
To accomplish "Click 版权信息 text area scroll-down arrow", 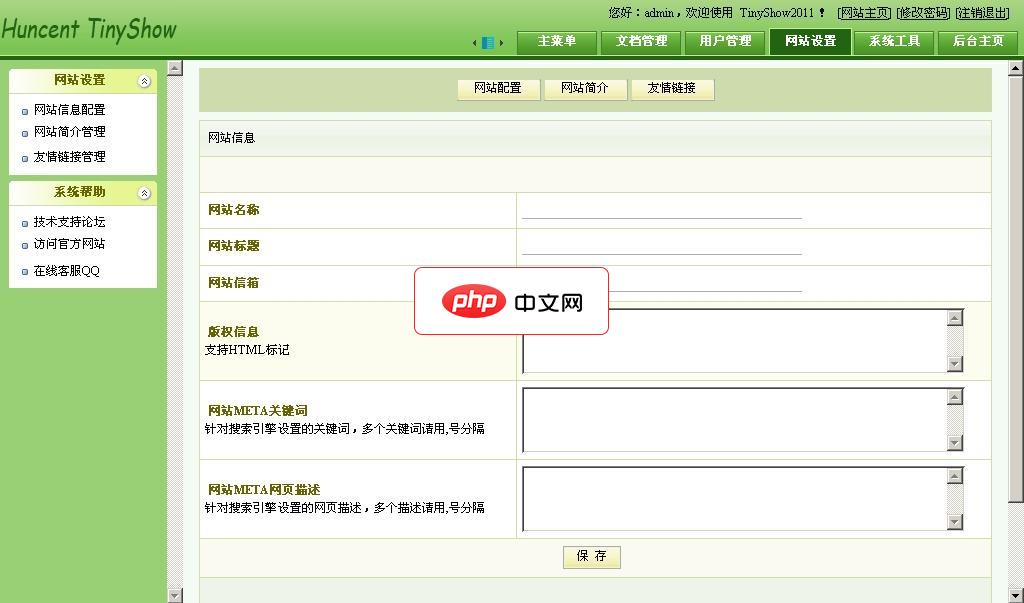I will (x=955, y=364).
